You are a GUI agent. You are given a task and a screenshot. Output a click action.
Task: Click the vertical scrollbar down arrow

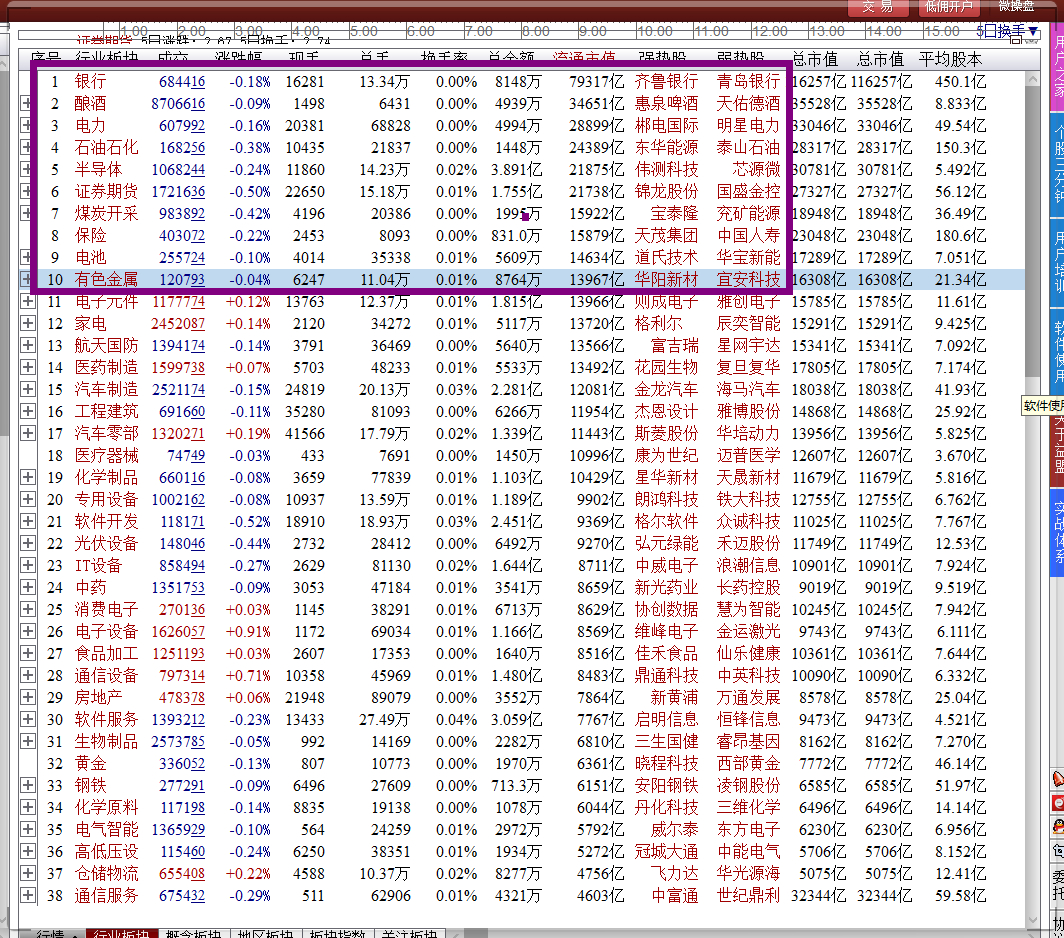[1032, 921]
